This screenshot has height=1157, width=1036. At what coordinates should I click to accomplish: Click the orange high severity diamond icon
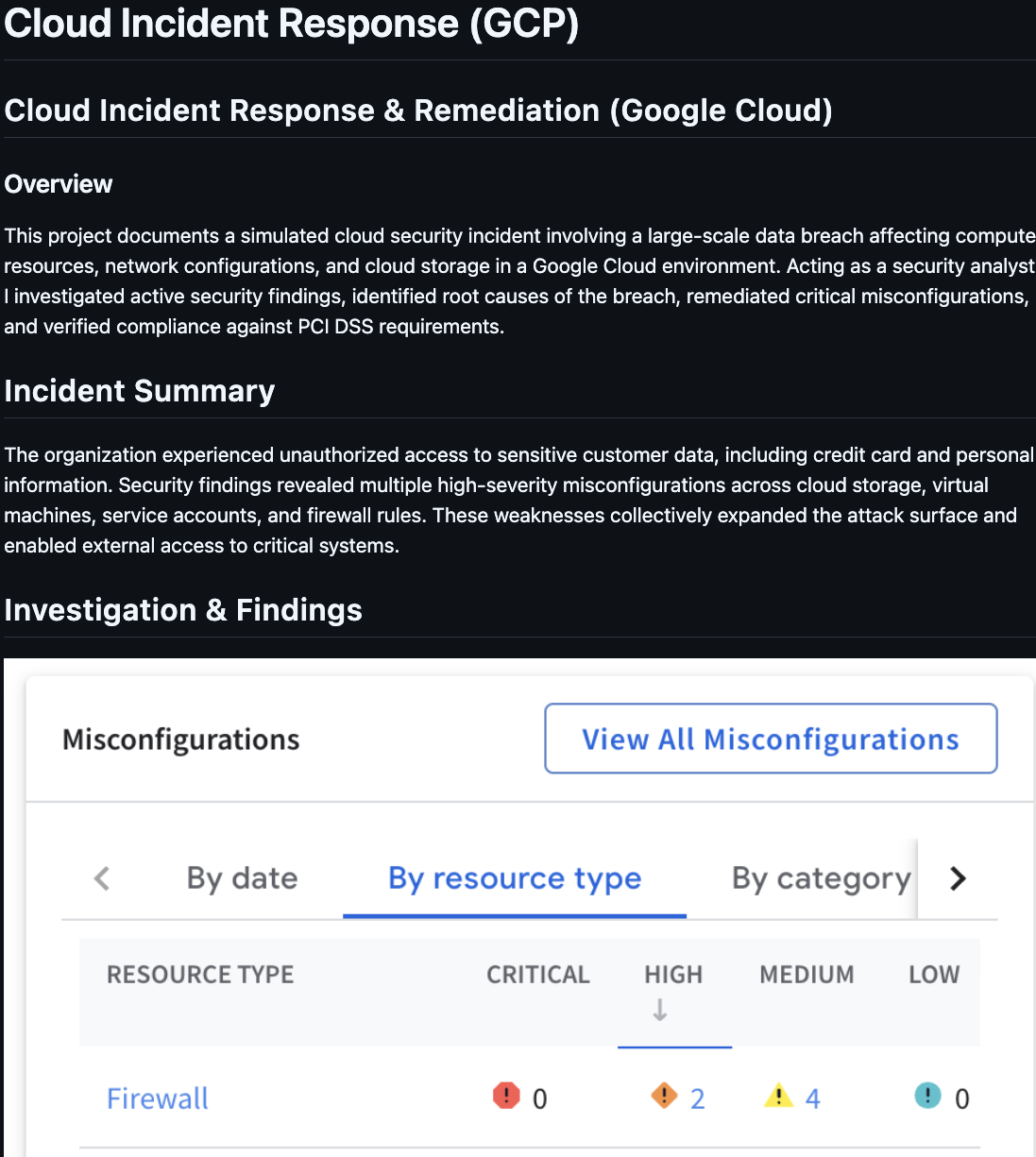coord(664,1096)
